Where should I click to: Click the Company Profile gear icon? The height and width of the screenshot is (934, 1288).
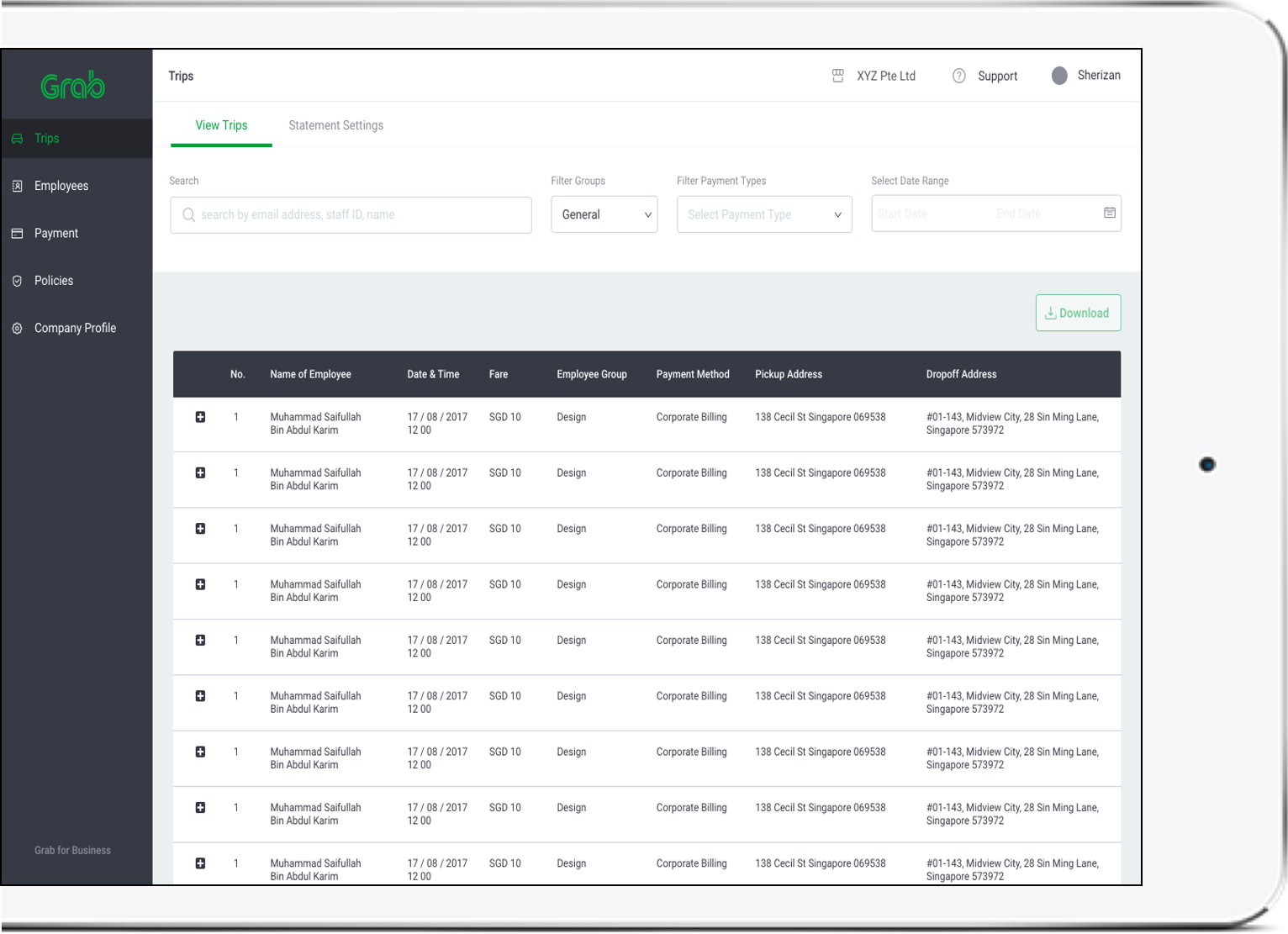[x=17, y=329]
